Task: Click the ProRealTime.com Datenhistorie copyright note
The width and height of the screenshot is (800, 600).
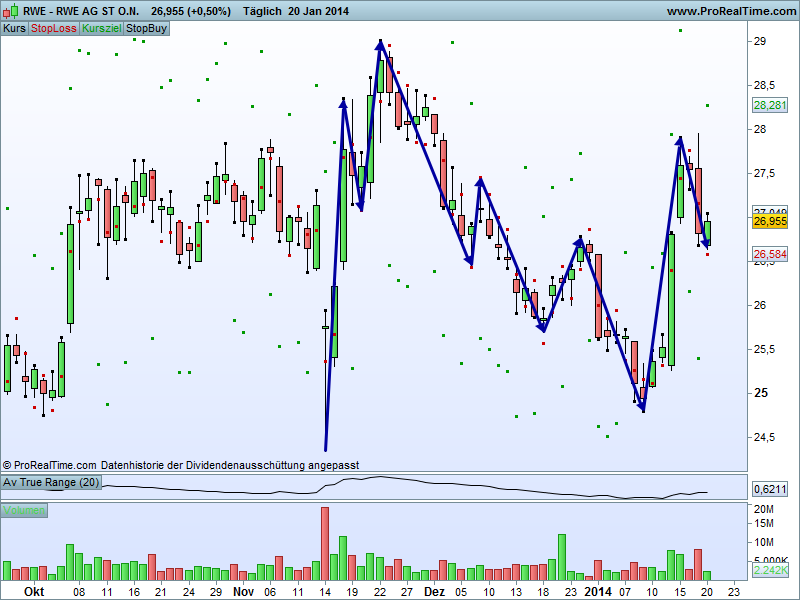Action: click(181, 465)
